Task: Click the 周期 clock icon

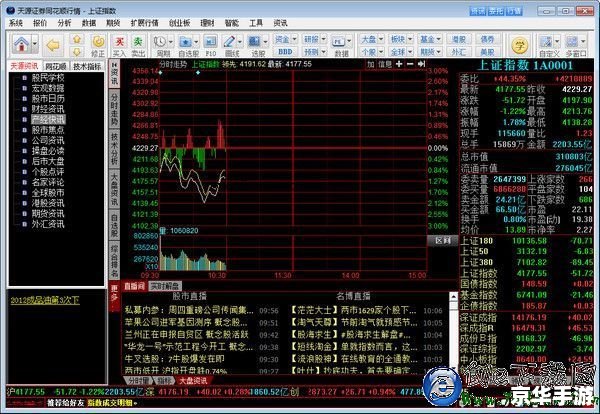Action: click(160, 41)
